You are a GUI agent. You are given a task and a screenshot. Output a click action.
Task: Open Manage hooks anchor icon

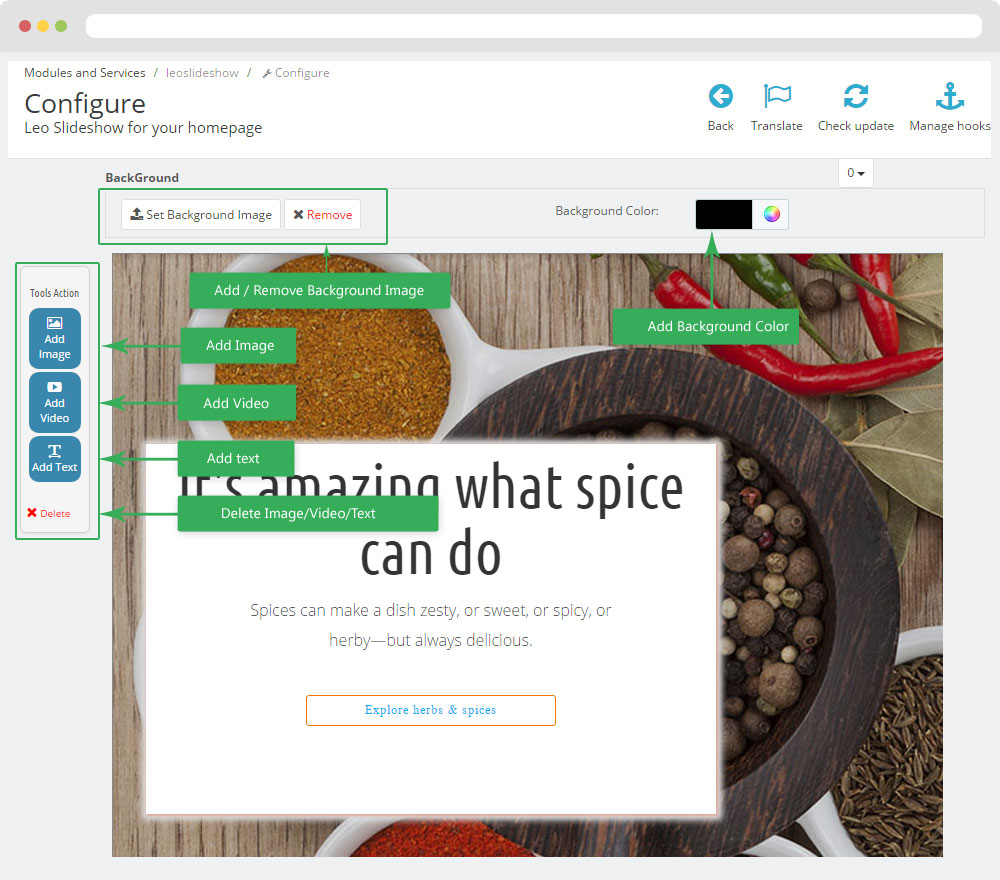950,97
